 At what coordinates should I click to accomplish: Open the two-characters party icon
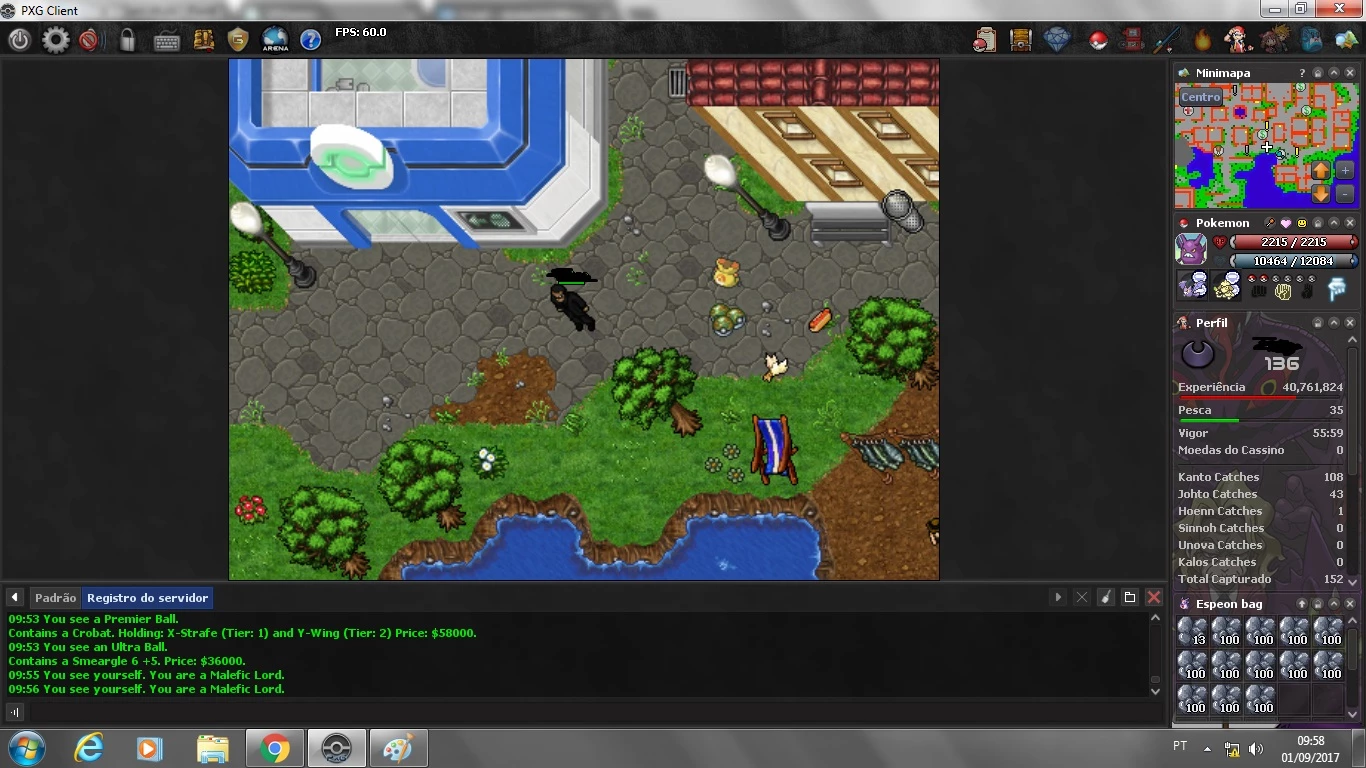coord(1275,40)
